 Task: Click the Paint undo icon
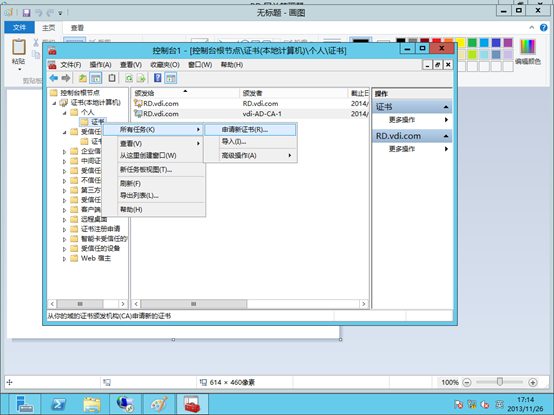coord(38,13)
